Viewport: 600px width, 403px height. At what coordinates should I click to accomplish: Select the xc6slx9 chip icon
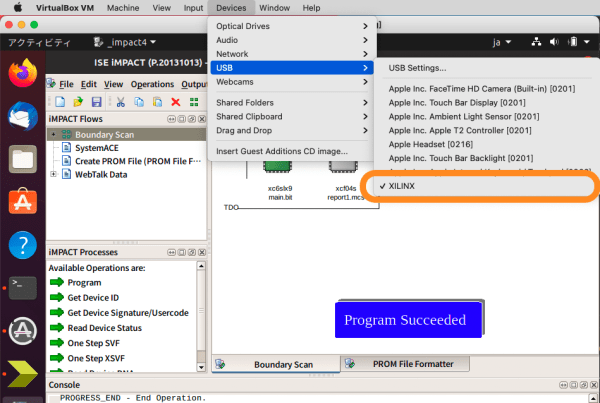pos(277,166)
